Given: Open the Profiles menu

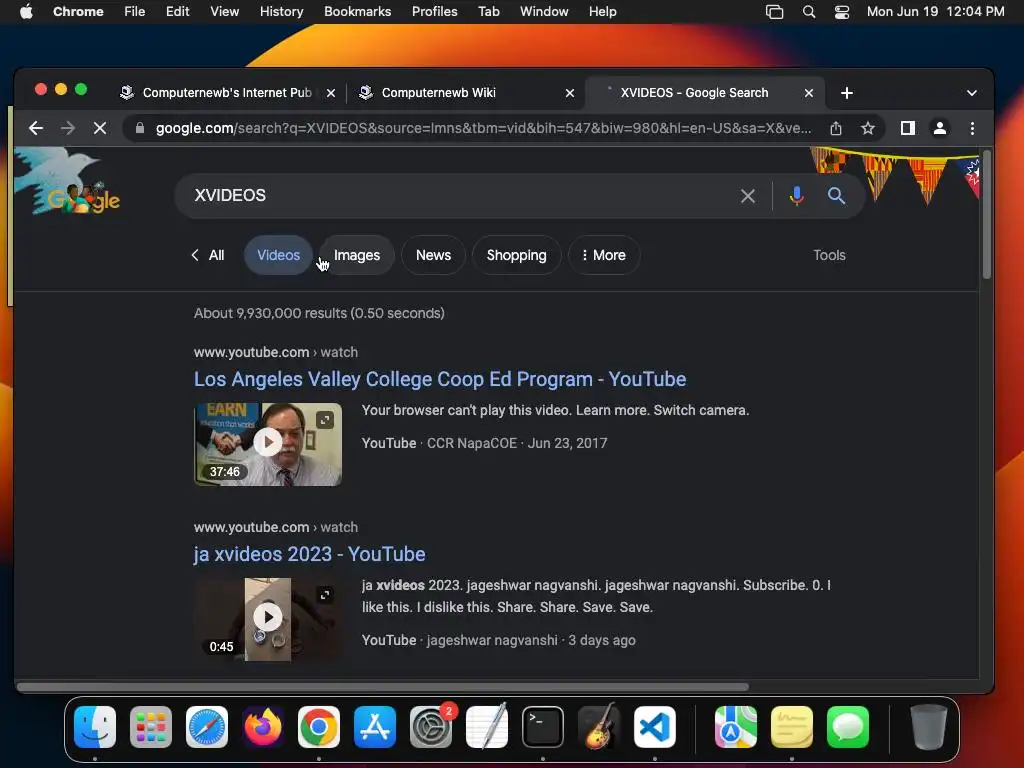Looking at the screenshot, I should (434, 12).
